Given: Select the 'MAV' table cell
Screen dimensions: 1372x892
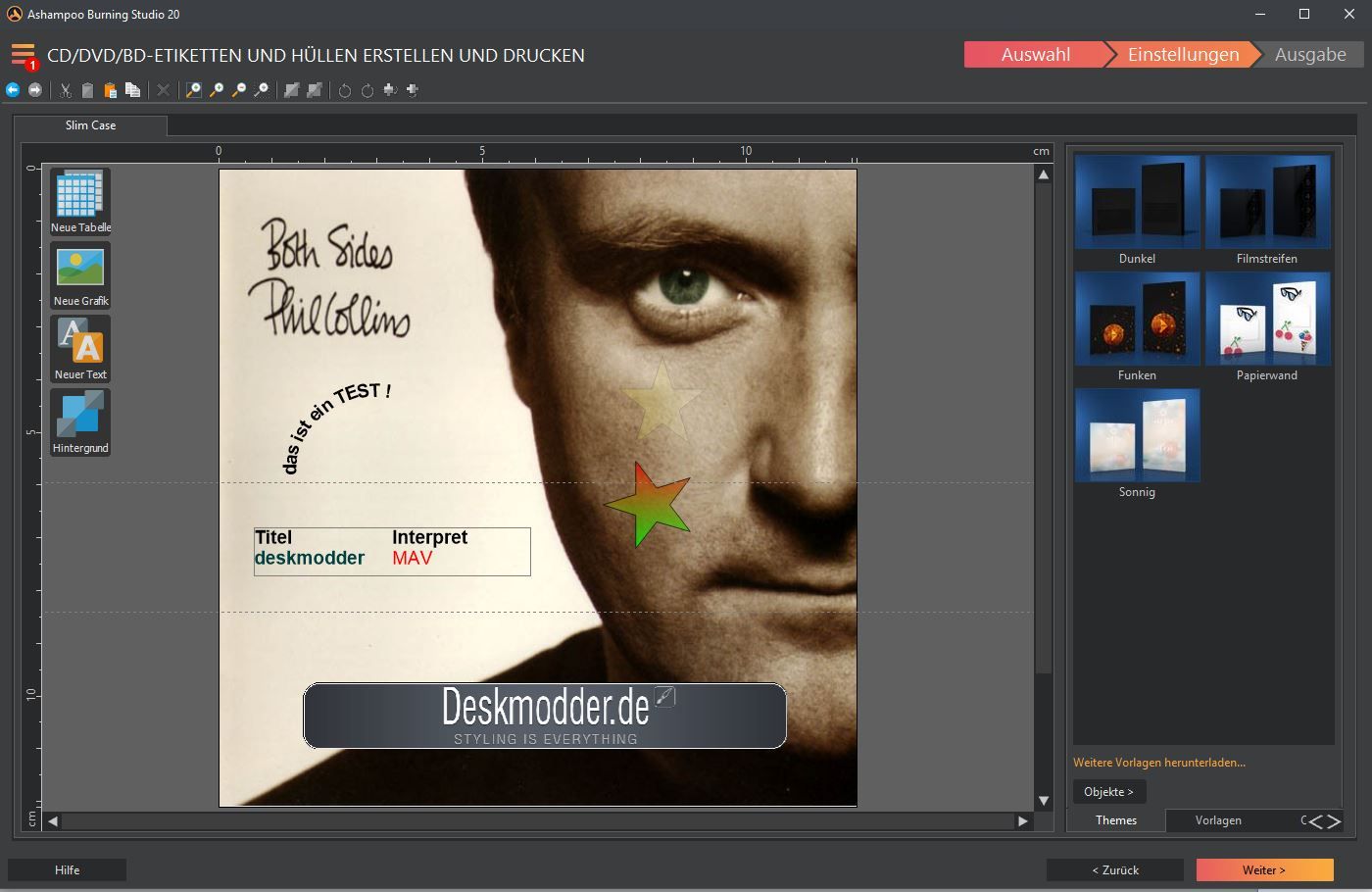Looking at the screenshot, I should (x=412, y=558).
